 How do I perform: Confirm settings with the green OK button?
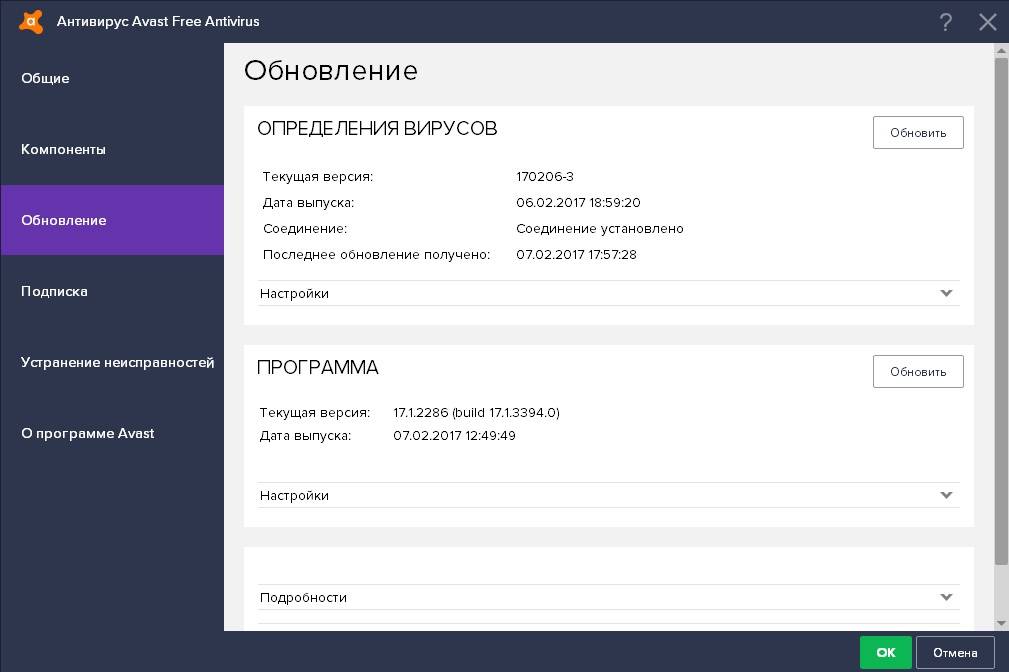click(885, 653)
